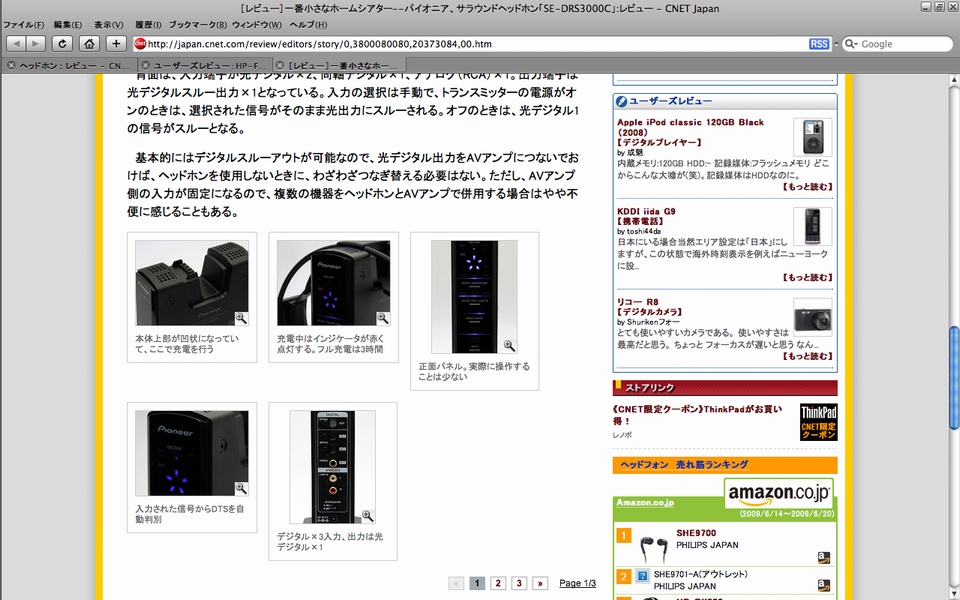Open Apple iPod classic 120GB Black review
960x600 pixels.
coord(690,127)
